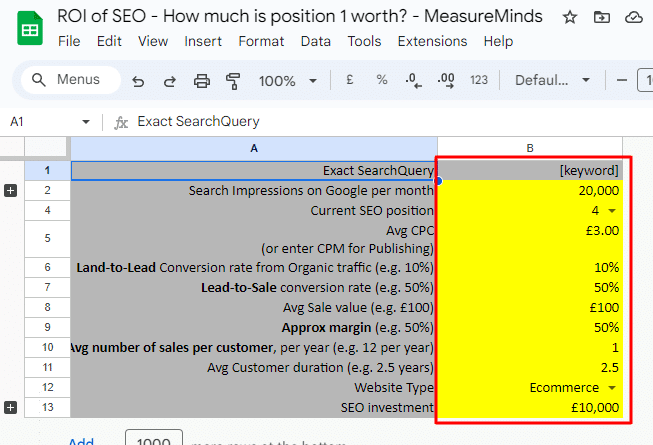Select column B header

[530, 148]
